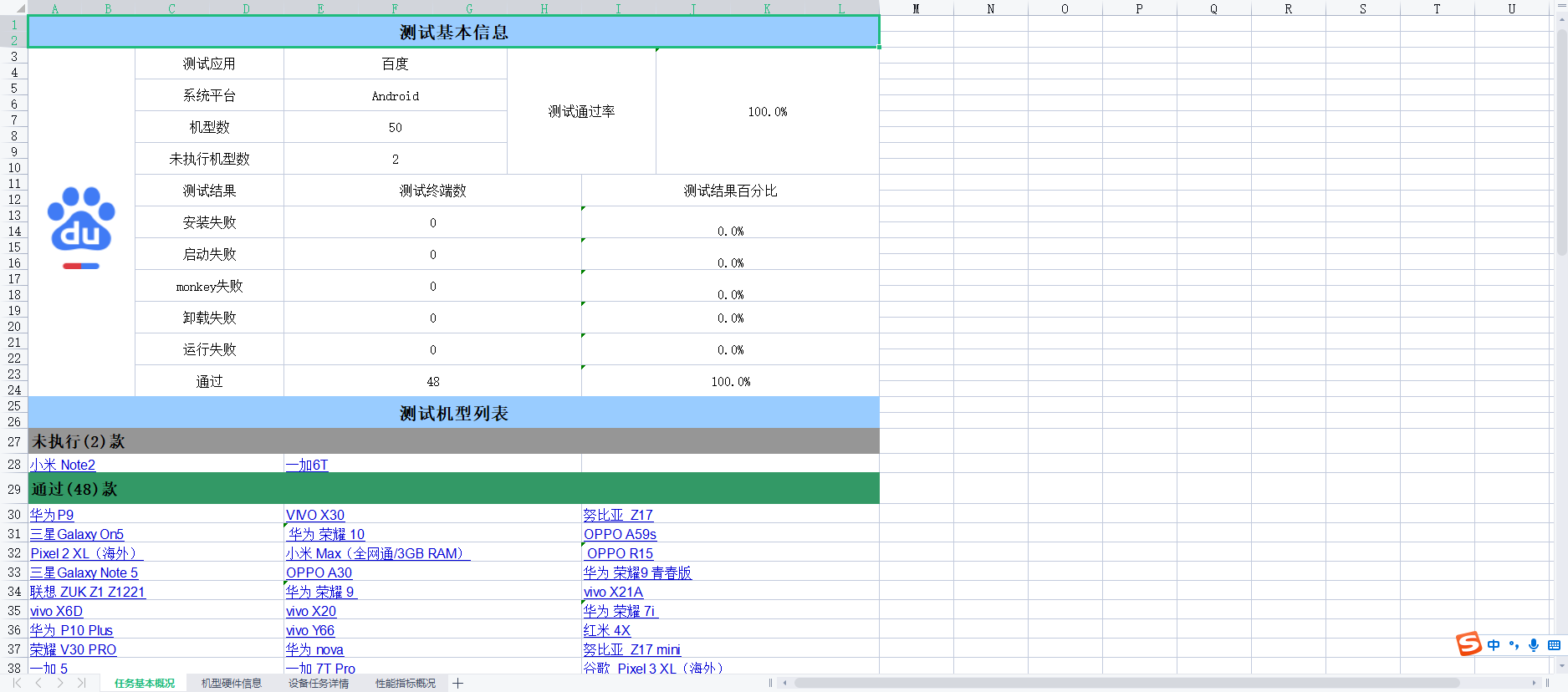The height and width of the screenshot is (692, 1568).
Task: Toggle Chinese/English input mode 中 icon
Action: 1494,645
